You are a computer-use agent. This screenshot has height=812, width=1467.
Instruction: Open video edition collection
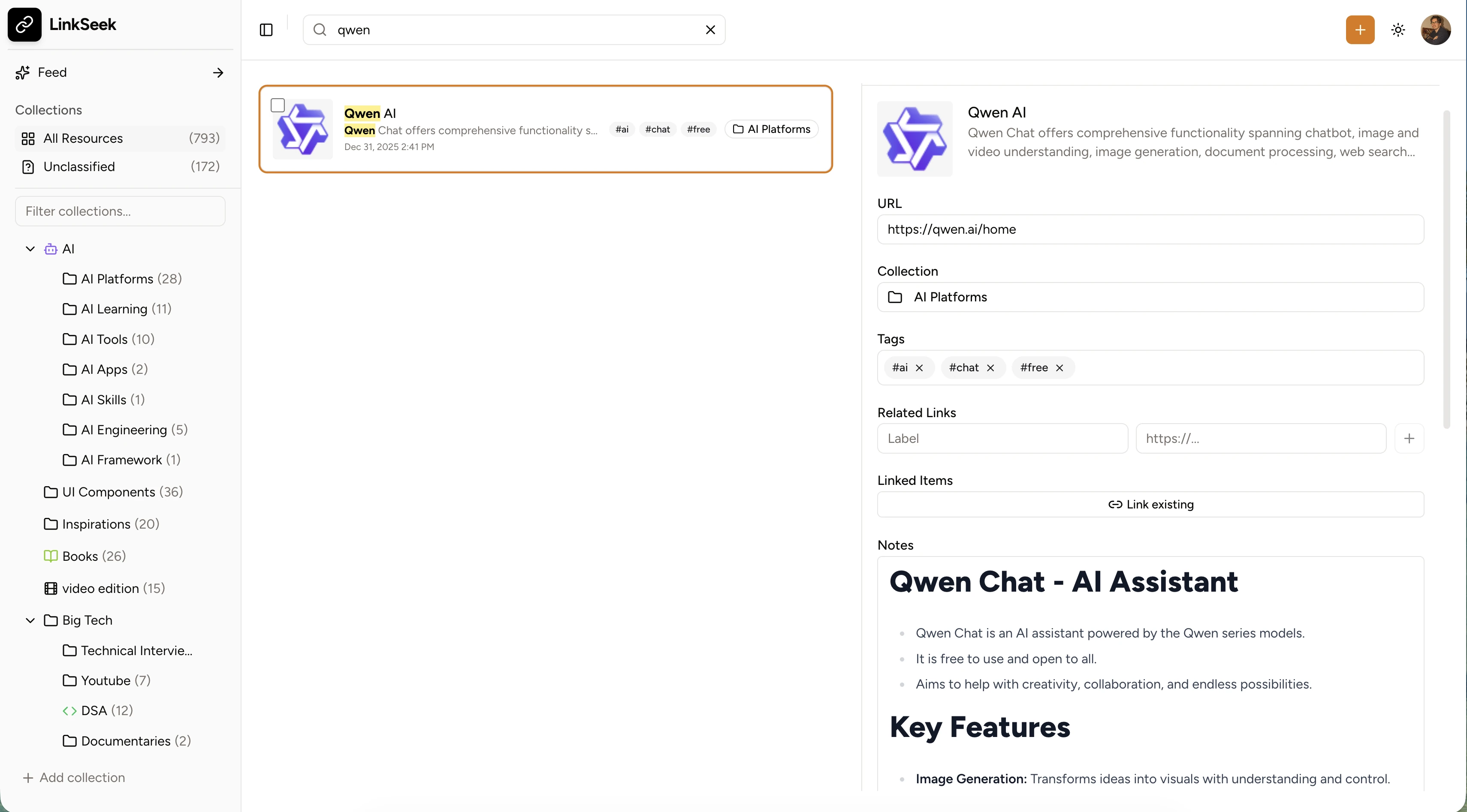click(x=105, y=588)
